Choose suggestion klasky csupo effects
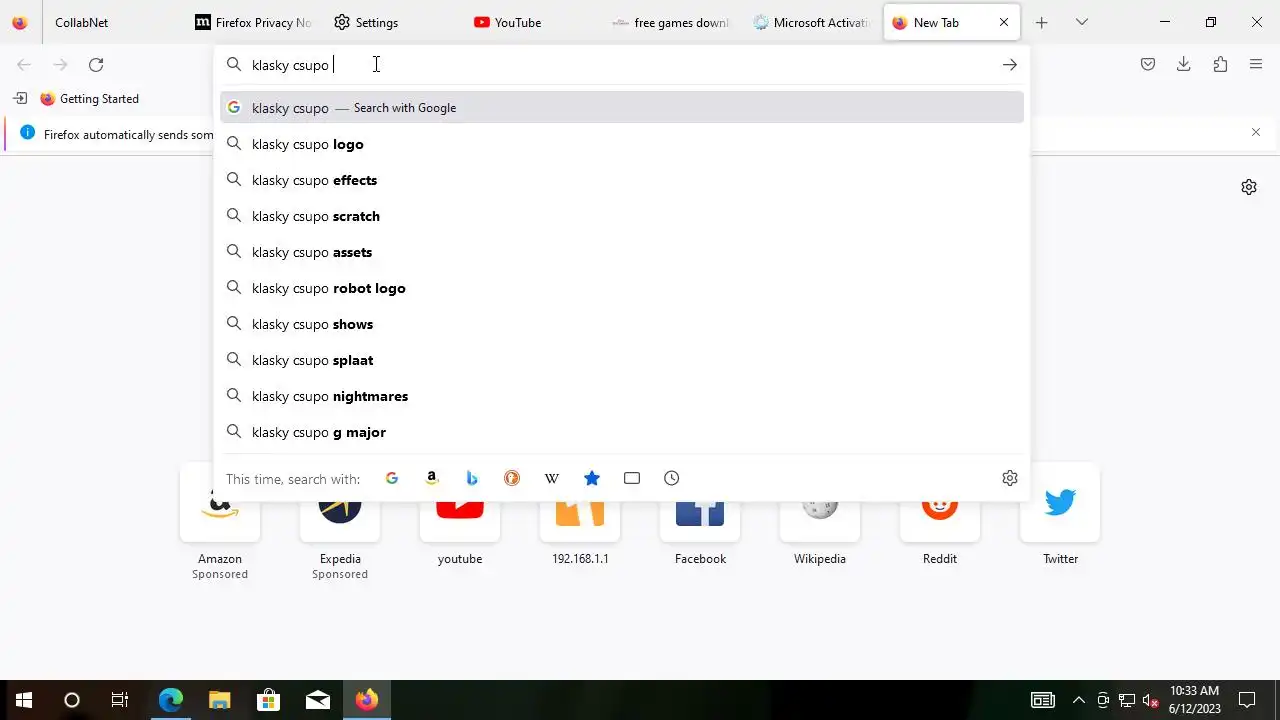 (622, 180)
